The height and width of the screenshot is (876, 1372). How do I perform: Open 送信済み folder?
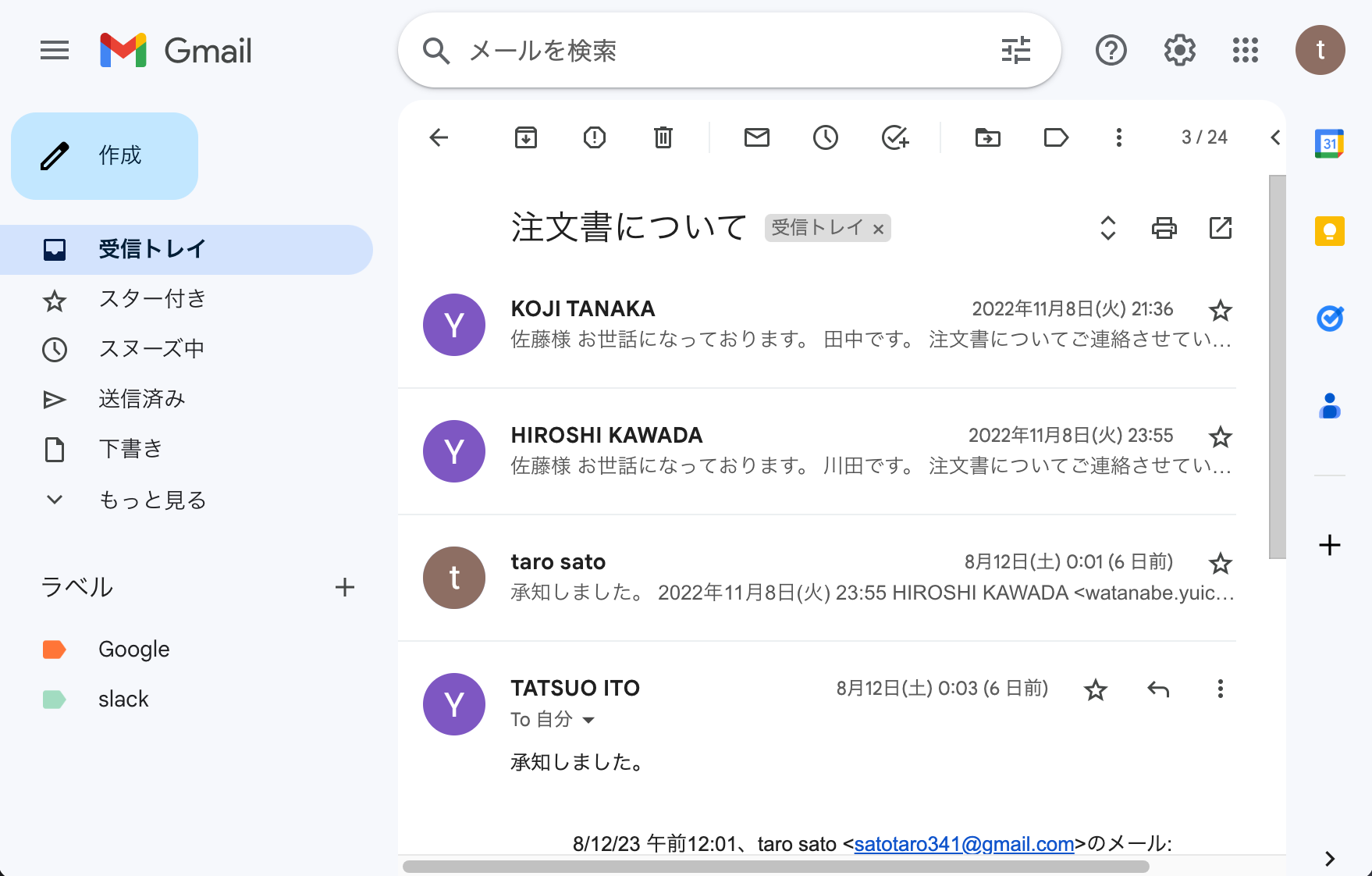point(187,399)
